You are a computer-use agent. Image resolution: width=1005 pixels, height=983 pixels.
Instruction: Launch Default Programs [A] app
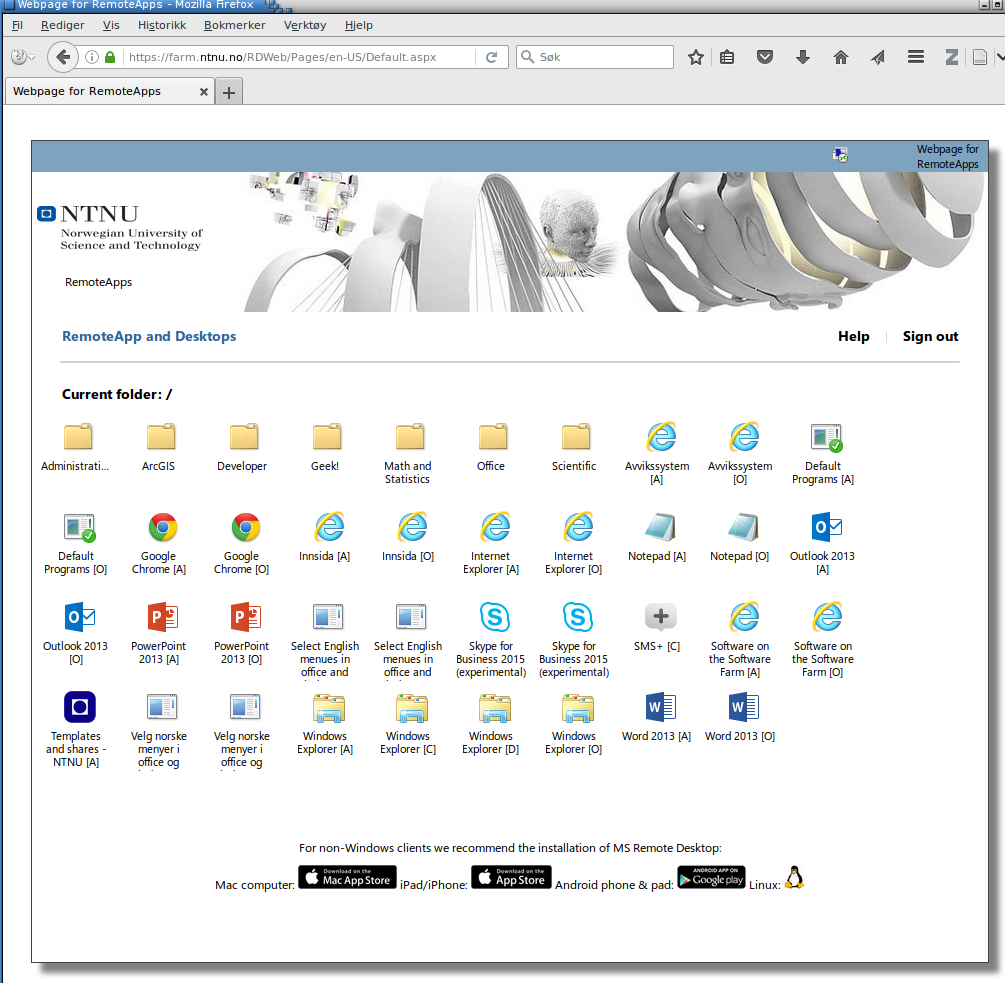(x=826, y=437)
